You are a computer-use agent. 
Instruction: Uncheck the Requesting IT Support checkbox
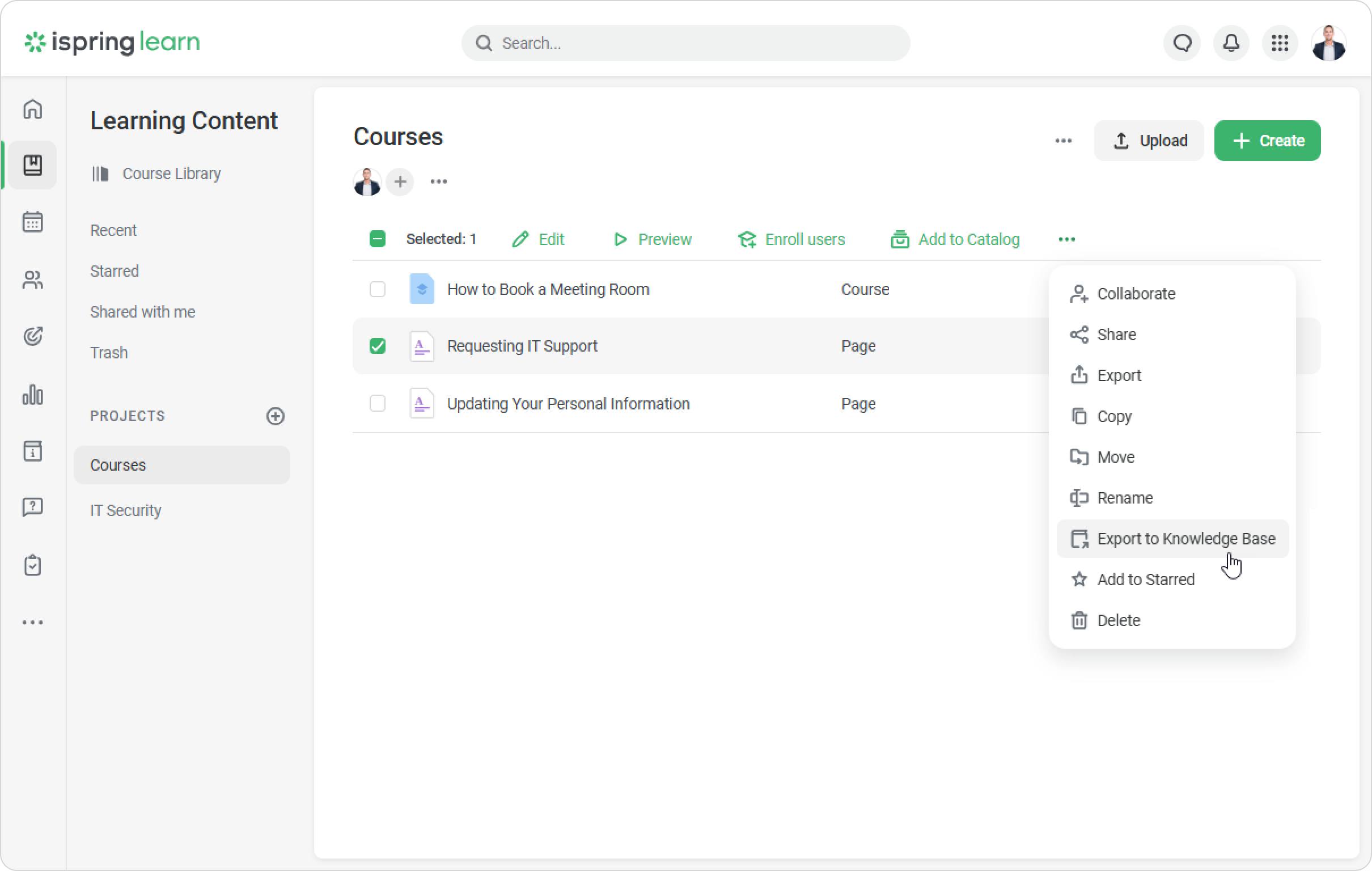pos(377,346)
